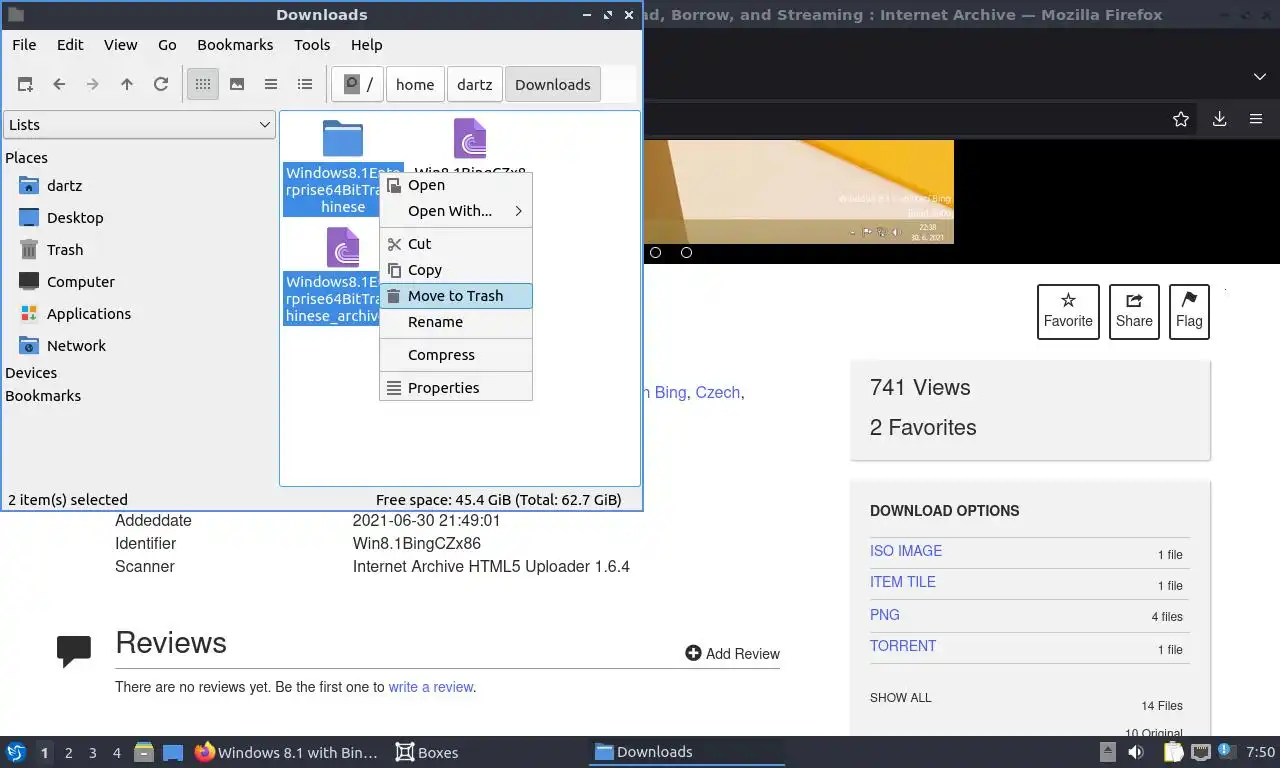1280x768 pixels.
Task: Switch to thumbnail view mode
Action: pos(237,85)
